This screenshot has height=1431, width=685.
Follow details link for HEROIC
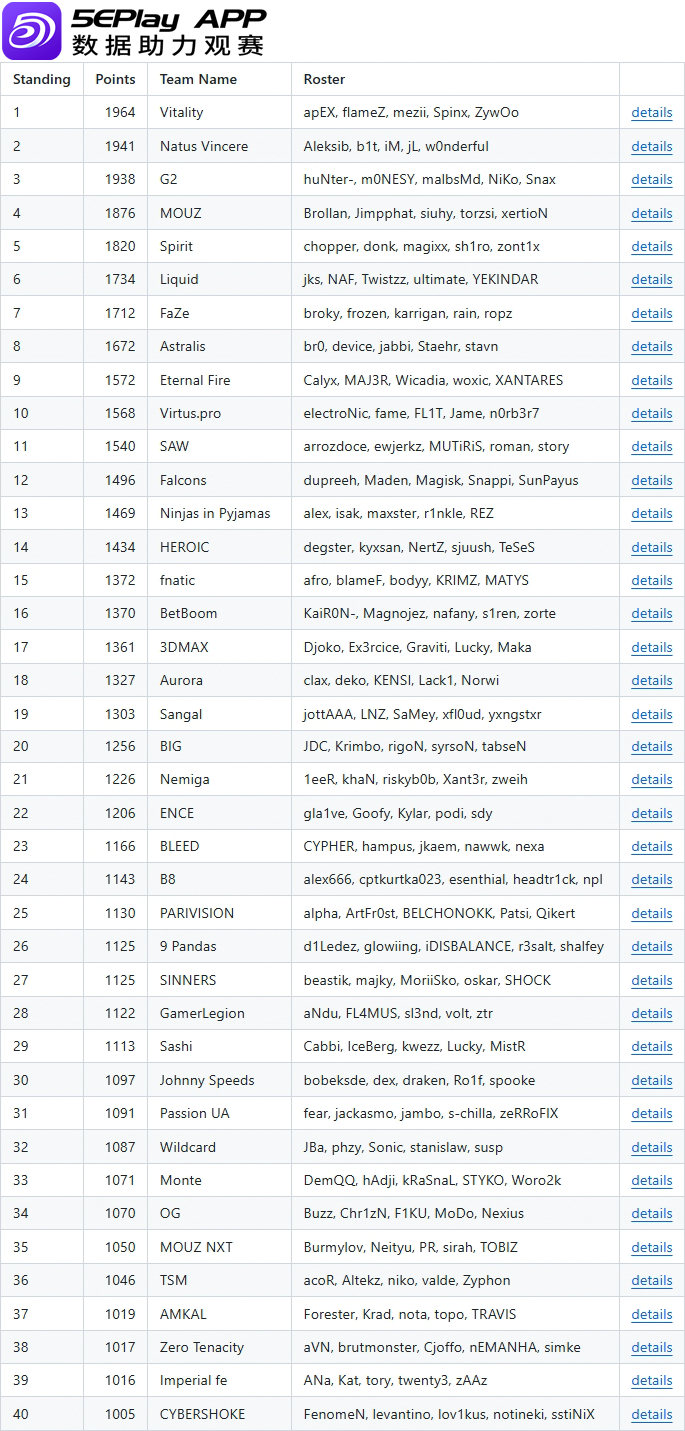point(652,547)
